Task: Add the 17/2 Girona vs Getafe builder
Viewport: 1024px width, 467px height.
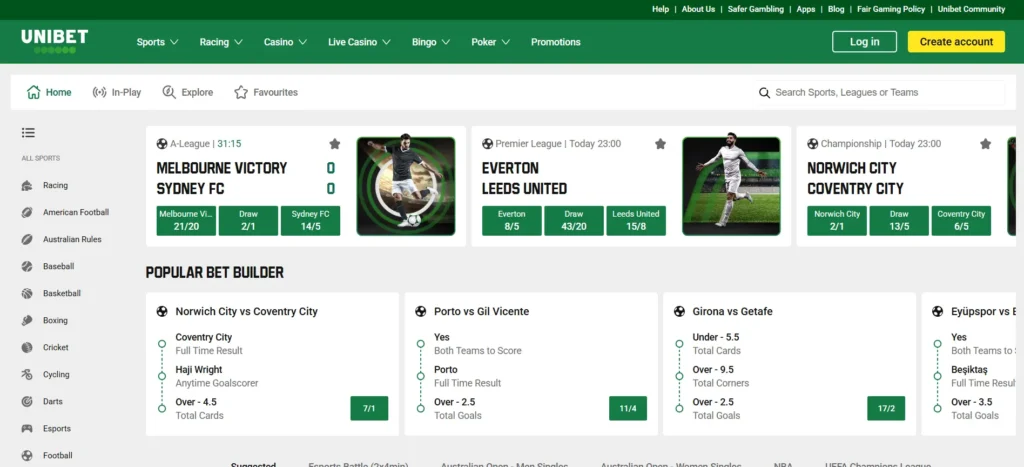Action: (886, 408)
